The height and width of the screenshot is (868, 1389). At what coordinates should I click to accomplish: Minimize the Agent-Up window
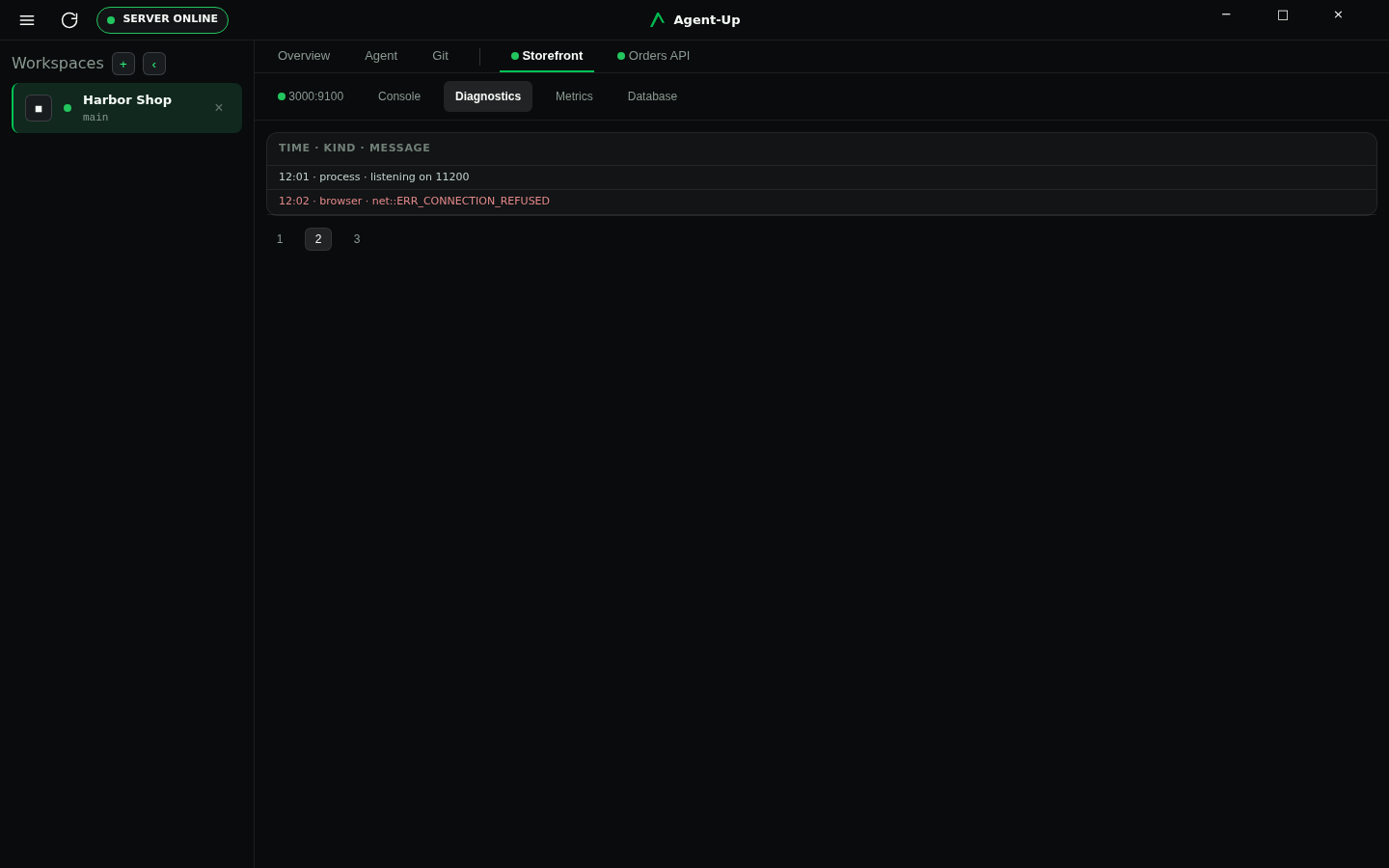click(x=1226, y=14)
